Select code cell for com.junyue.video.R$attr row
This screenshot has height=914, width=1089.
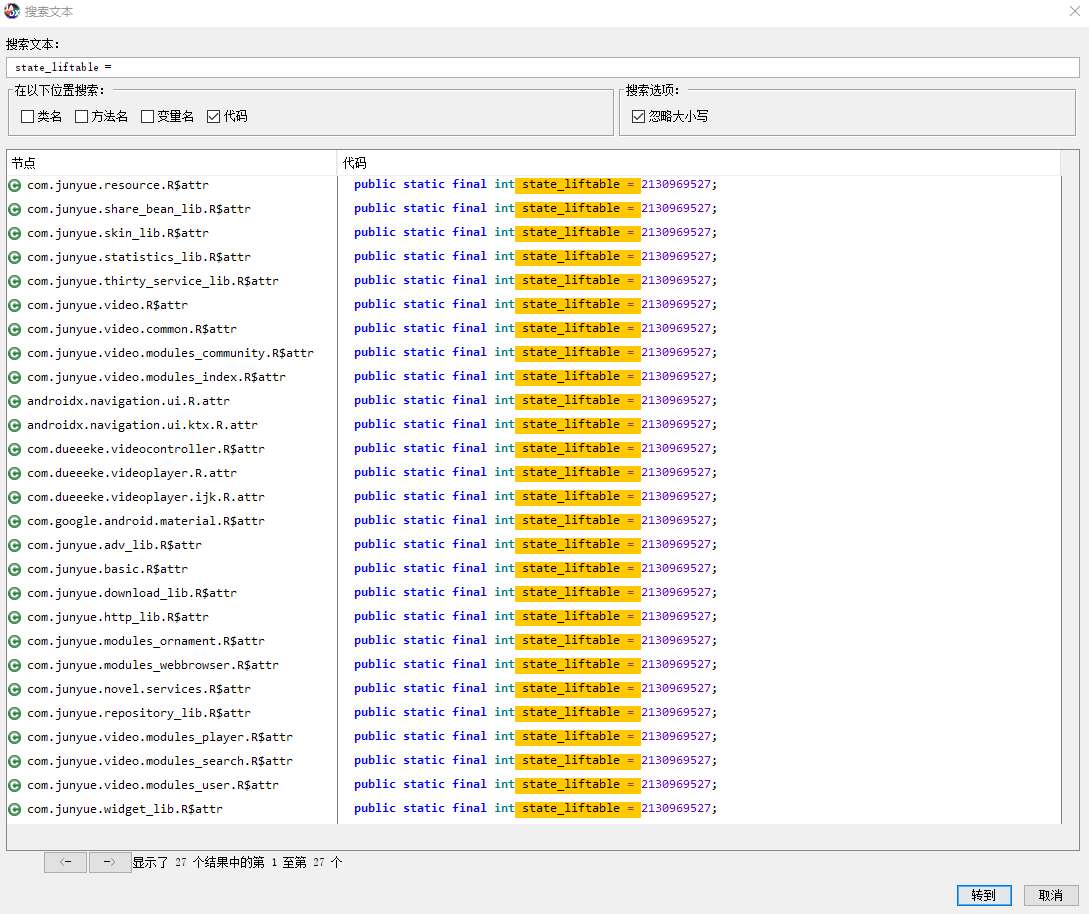pos(699,305)
